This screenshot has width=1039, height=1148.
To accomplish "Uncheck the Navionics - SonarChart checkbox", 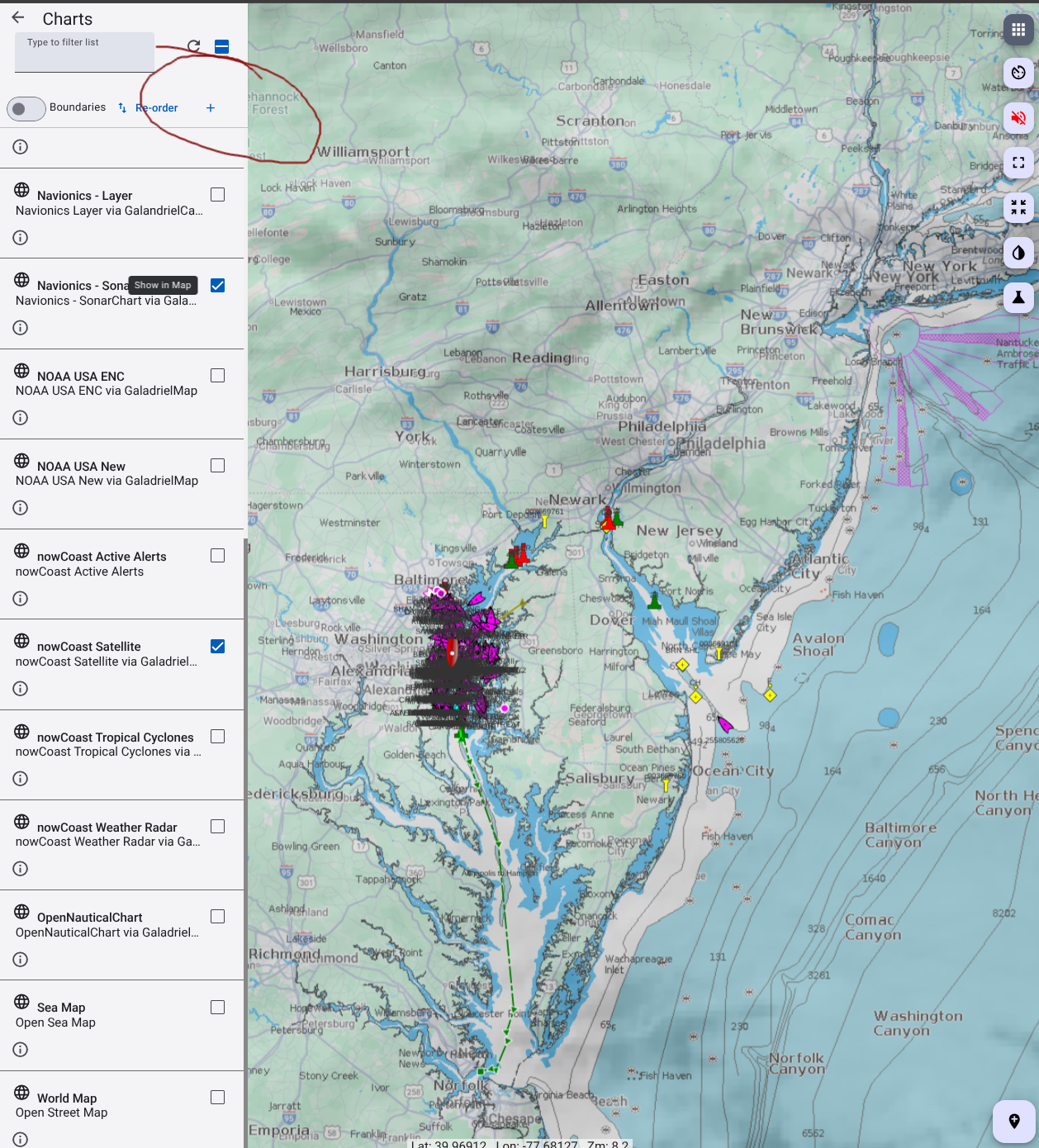I will coord(218,286).
